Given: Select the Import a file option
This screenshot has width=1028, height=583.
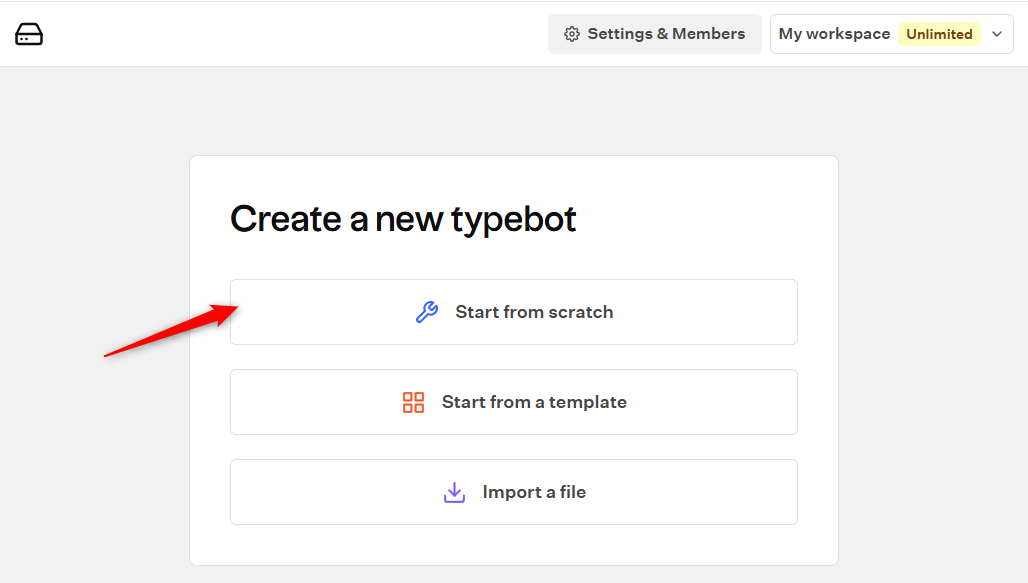Looking at the screenshot, I should [514, 492].
